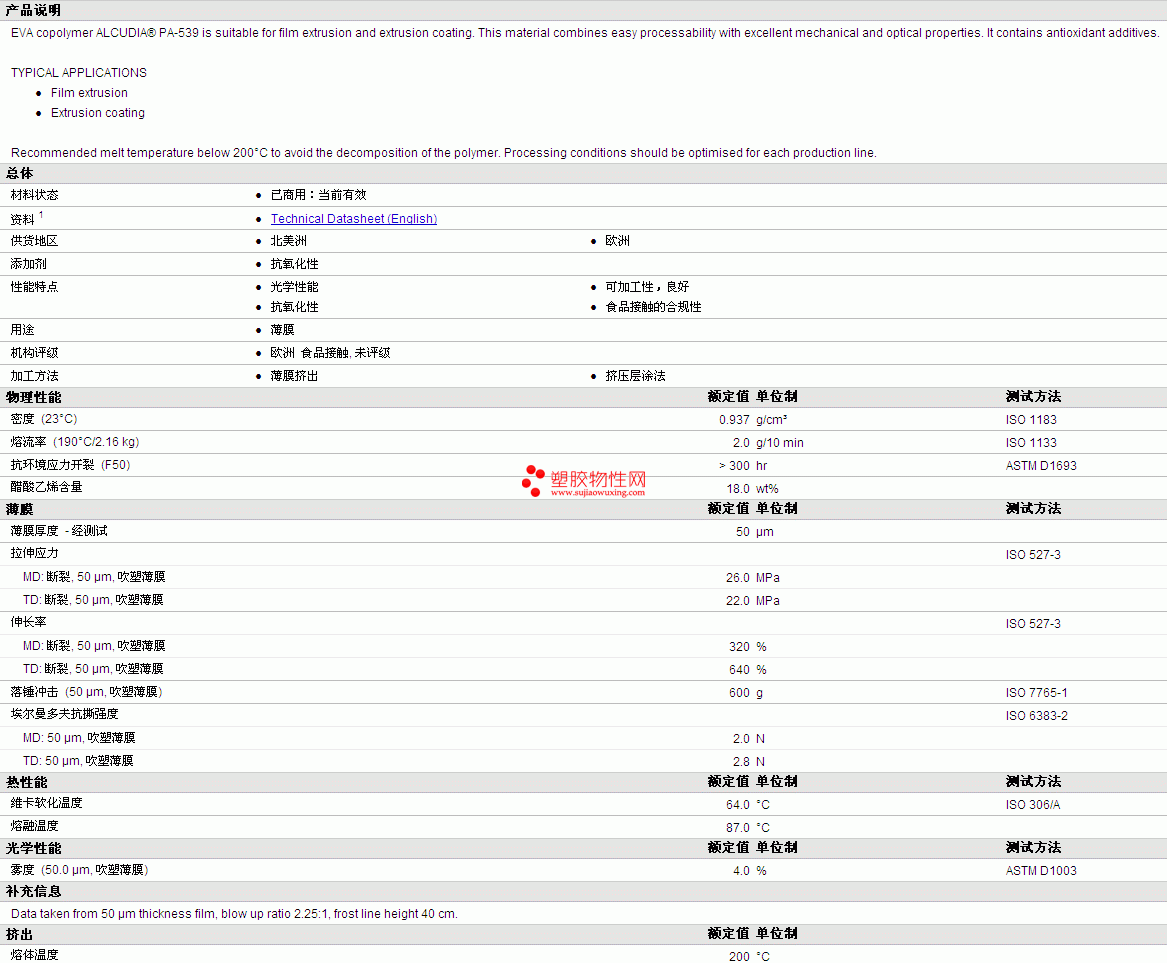1167x963 pixels.
Task: Select the 雾度 (50.0 µm, 吹塑薄膜) label
Action: (x=80, y=871)
